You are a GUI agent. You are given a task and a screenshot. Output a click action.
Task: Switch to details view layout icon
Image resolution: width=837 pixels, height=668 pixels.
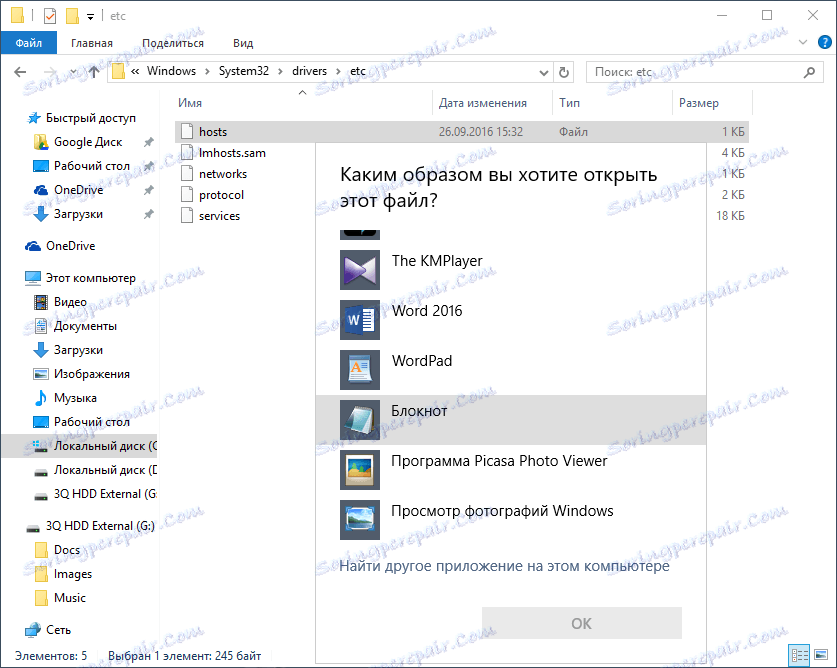point(799,655)
